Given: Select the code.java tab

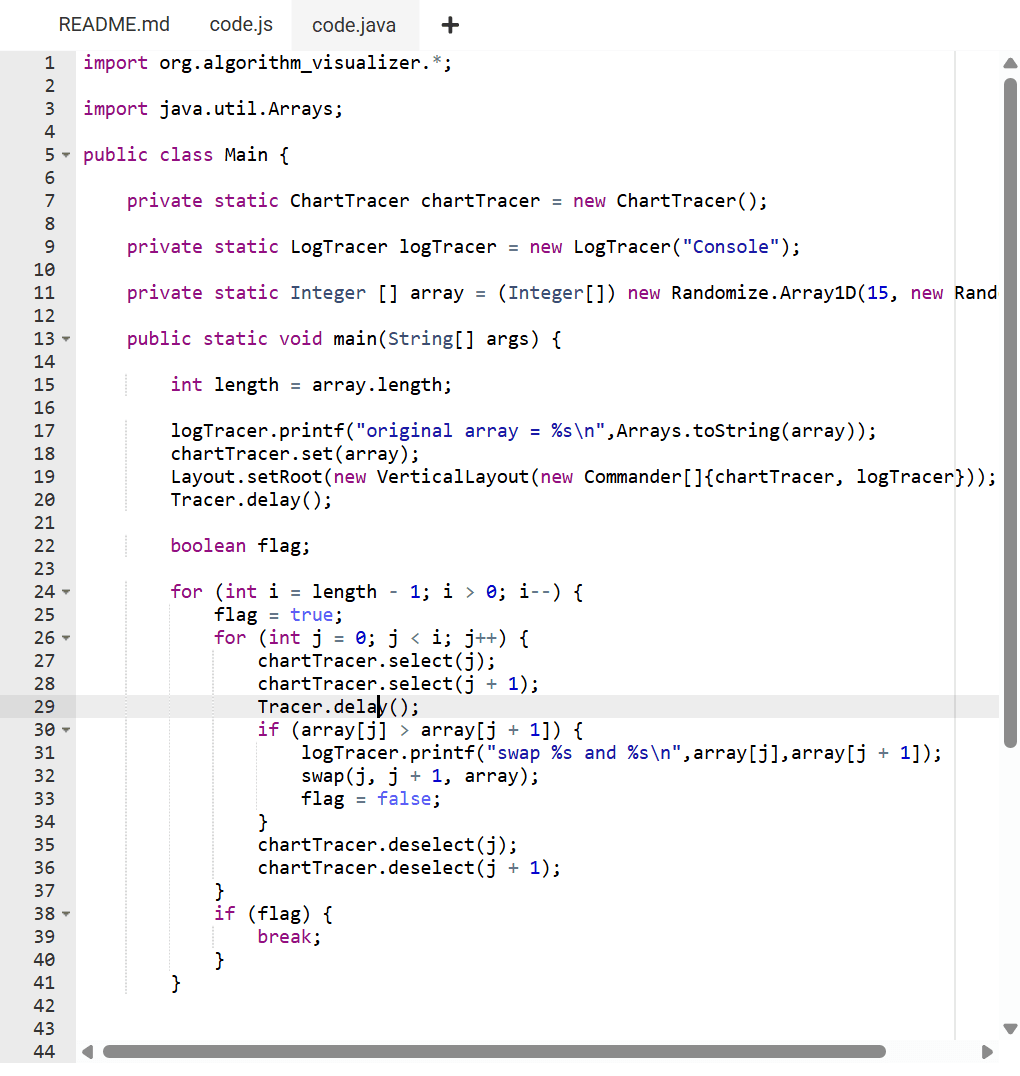Looking at the screenshot, I should tap(354, 25).
